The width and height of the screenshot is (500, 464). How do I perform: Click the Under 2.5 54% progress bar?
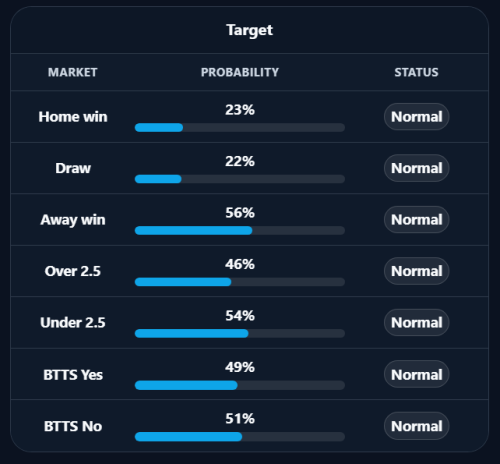(x=240, y=333)
